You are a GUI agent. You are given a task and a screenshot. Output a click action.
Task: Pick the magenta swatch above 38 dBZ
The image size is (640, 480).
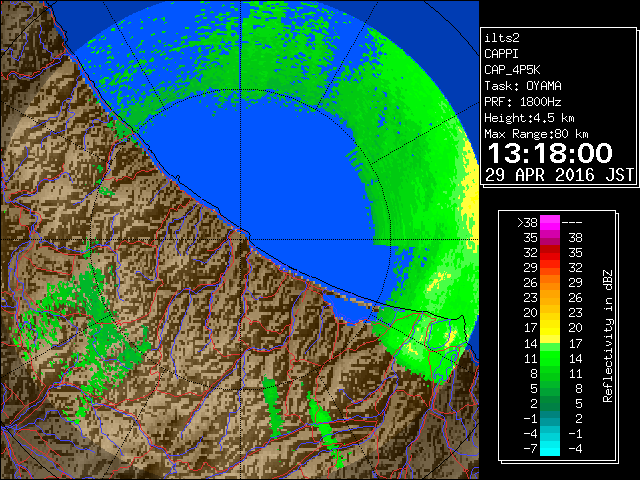(550, 222)
